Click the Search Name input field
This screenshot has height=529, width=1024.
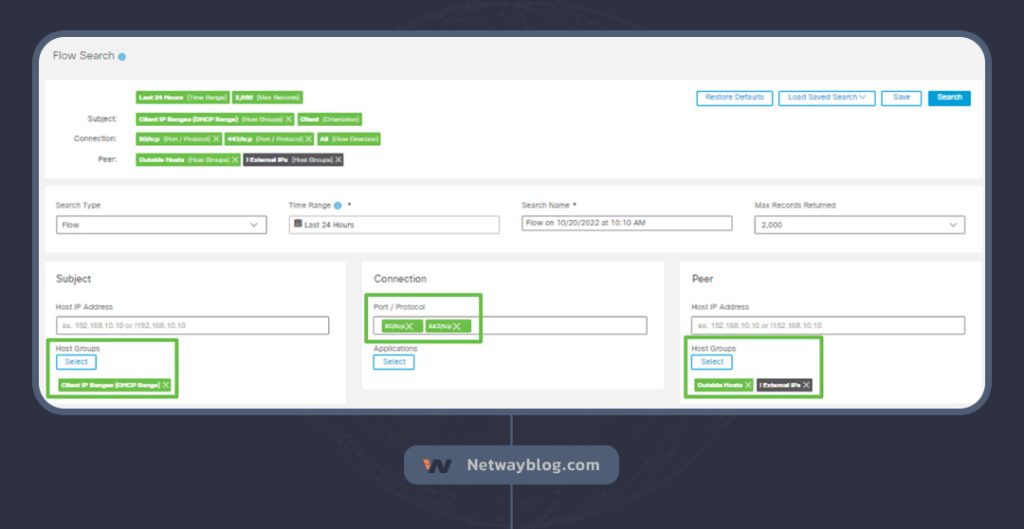[x=626, y=224]
